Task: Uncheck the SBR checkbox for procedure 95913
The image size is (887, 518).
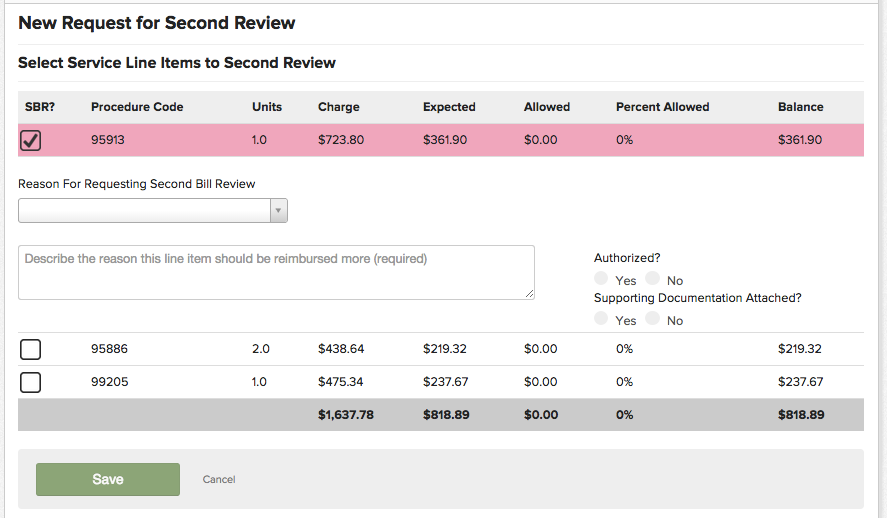Action: pyautogui.click(x=31, y=141)
